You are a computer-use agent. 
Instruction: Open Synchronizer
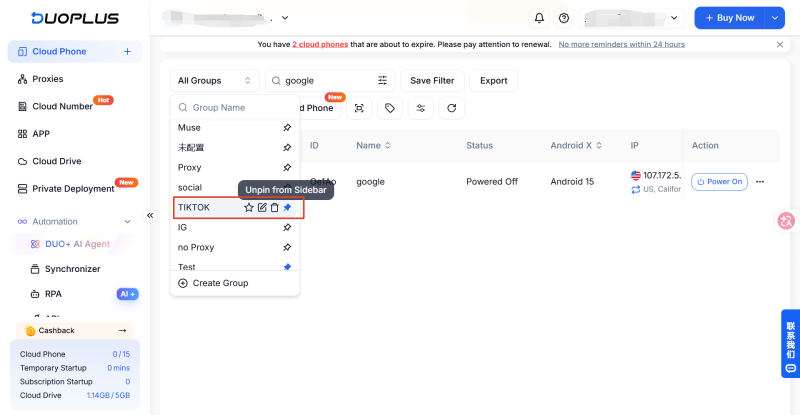[x=74, y=269]
